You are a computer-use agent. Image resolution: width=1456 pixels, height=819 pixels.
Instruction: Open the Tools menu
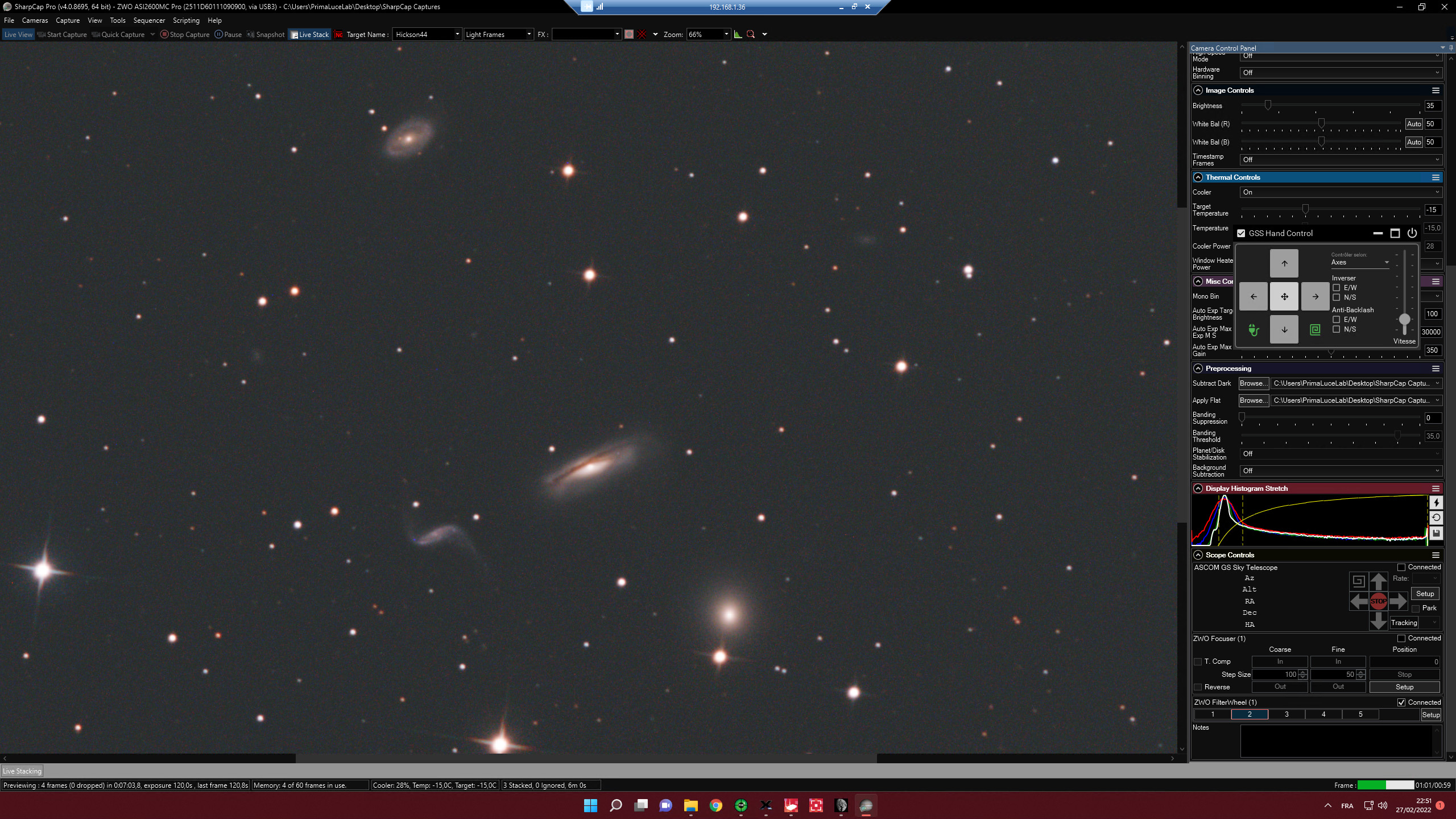118,20
